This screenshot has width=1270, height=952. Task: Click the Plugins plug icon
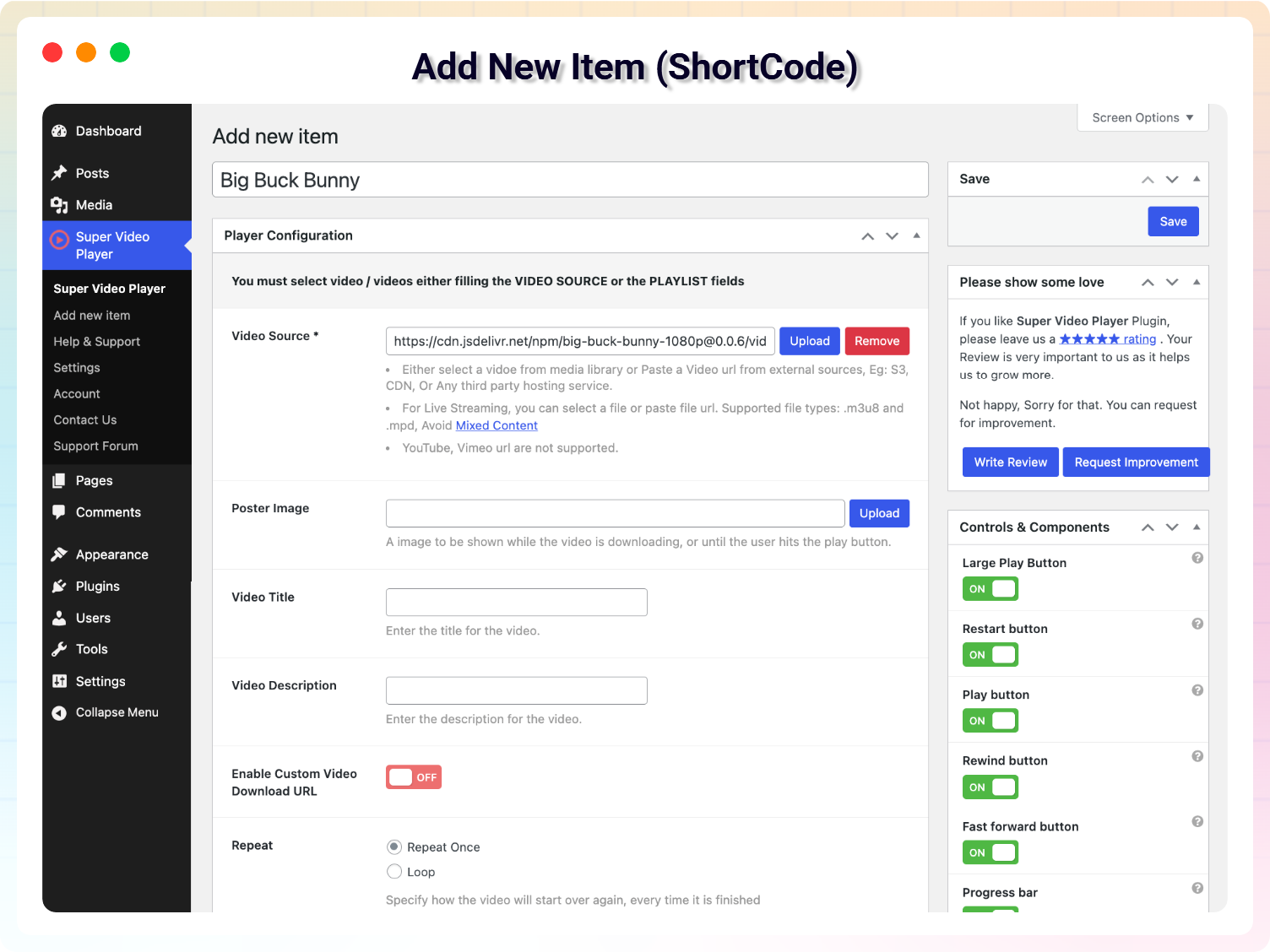pyautogui.click(x=59, y=586)
